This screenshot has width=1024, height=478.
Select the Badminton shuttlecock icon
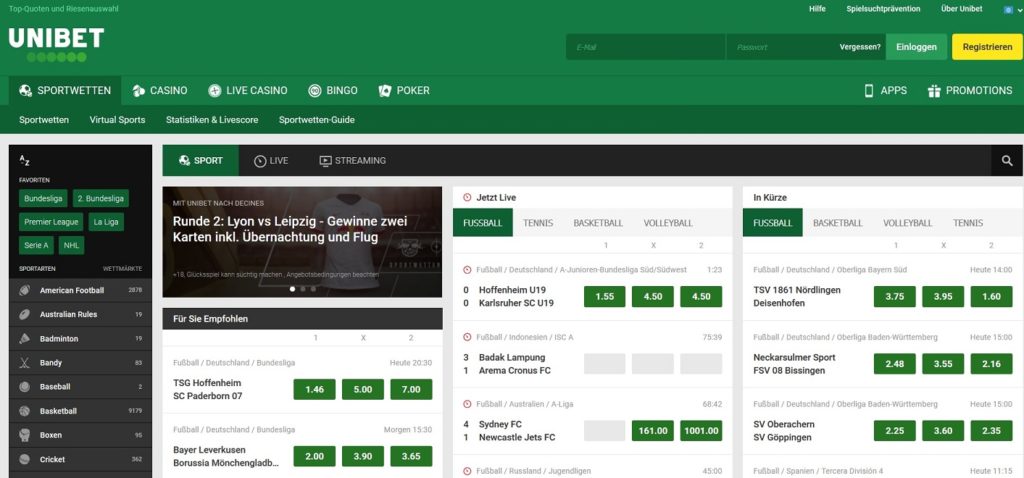point(25,338)
